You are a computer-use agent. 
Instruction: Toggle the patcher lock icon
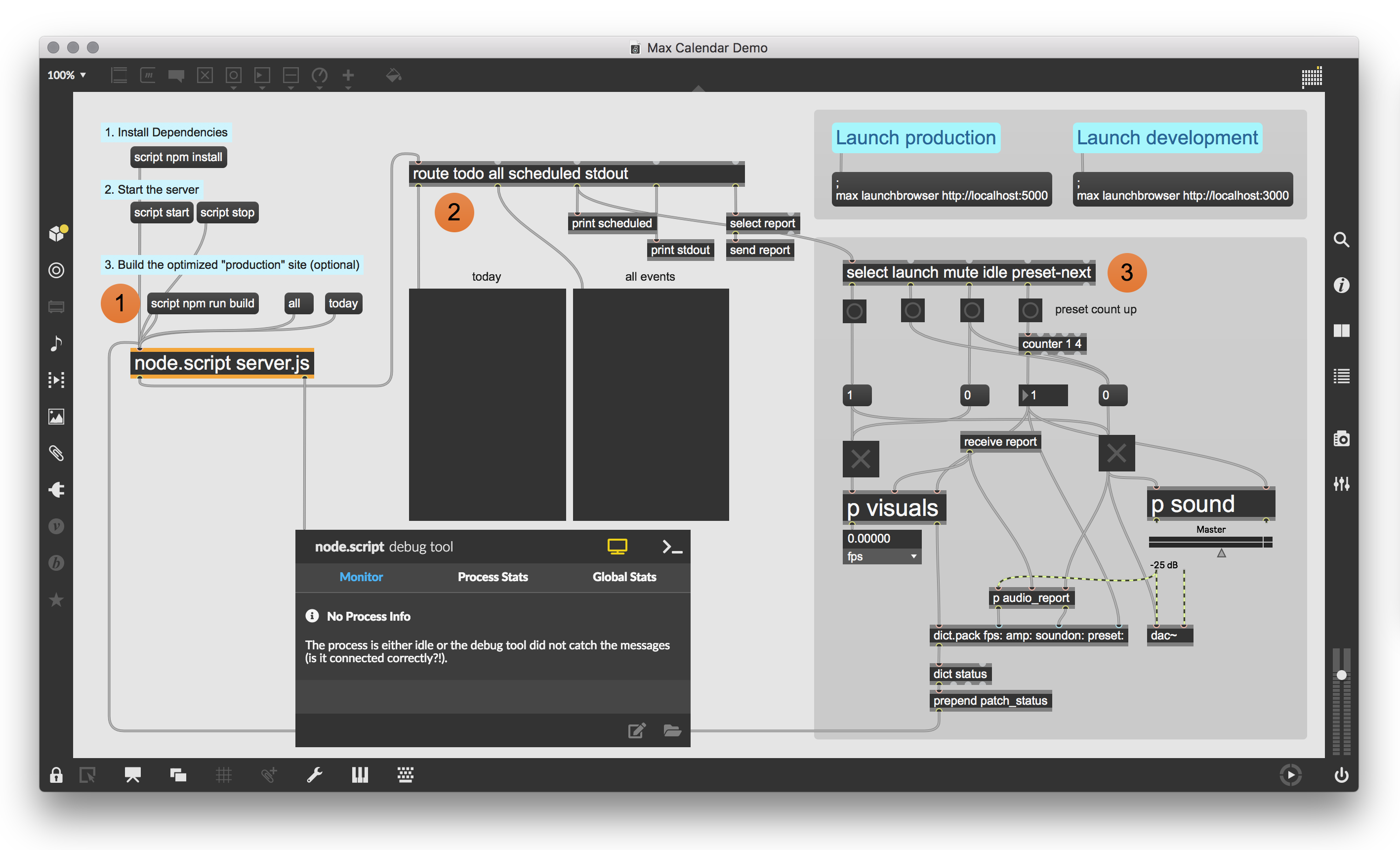[x=56, y=775]
